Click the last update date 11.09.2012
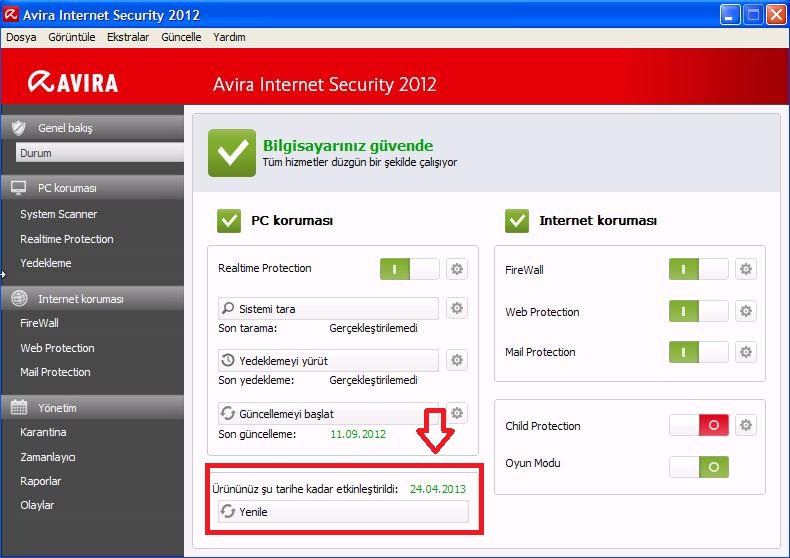This screenshot has width=790, height=558. 358,434
